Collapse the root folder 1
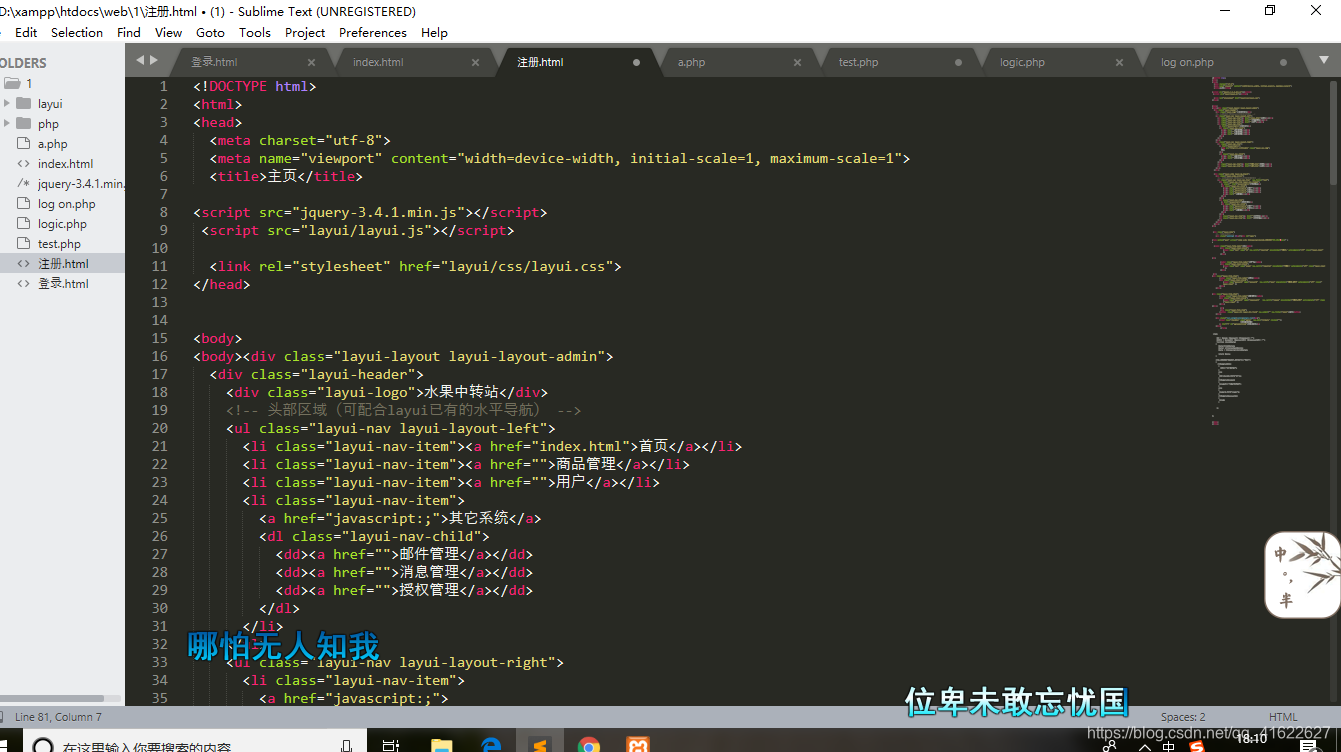 click(x=11, y=83)
